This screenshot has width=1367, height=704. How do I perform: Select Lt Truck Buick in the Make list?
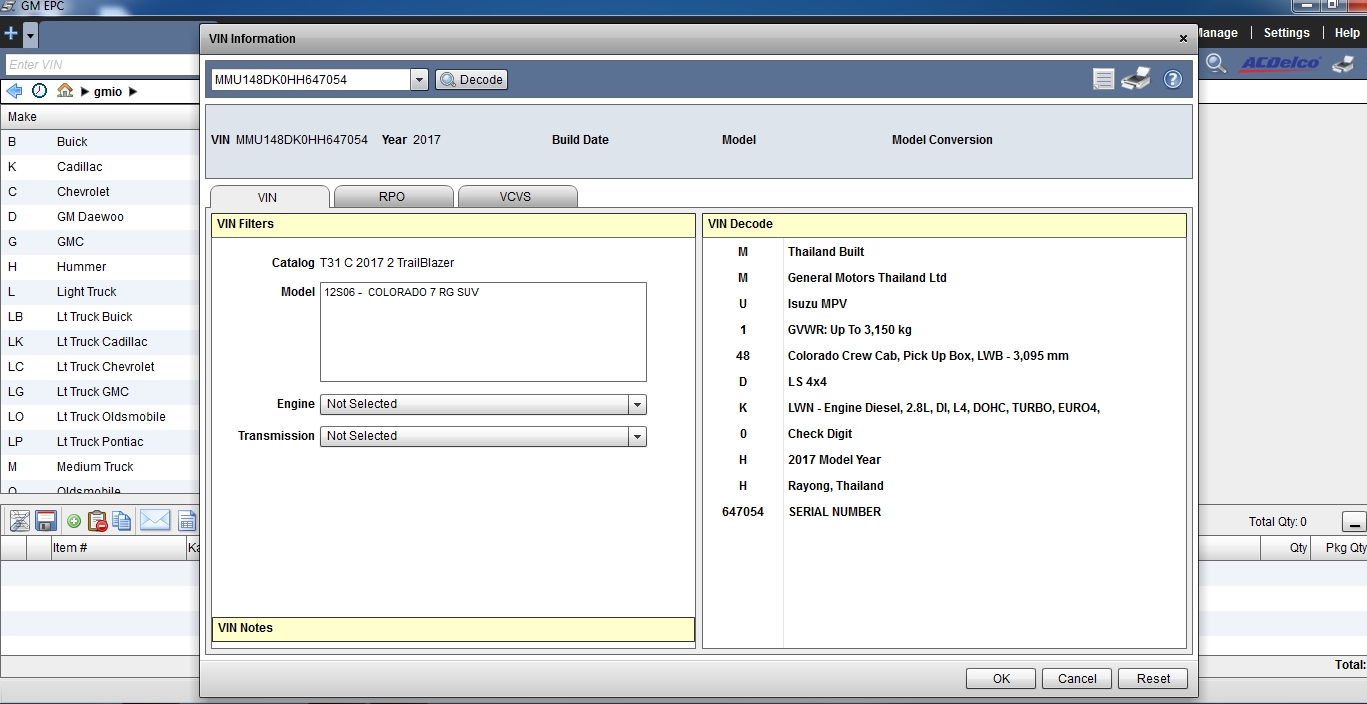click(100, 317)
